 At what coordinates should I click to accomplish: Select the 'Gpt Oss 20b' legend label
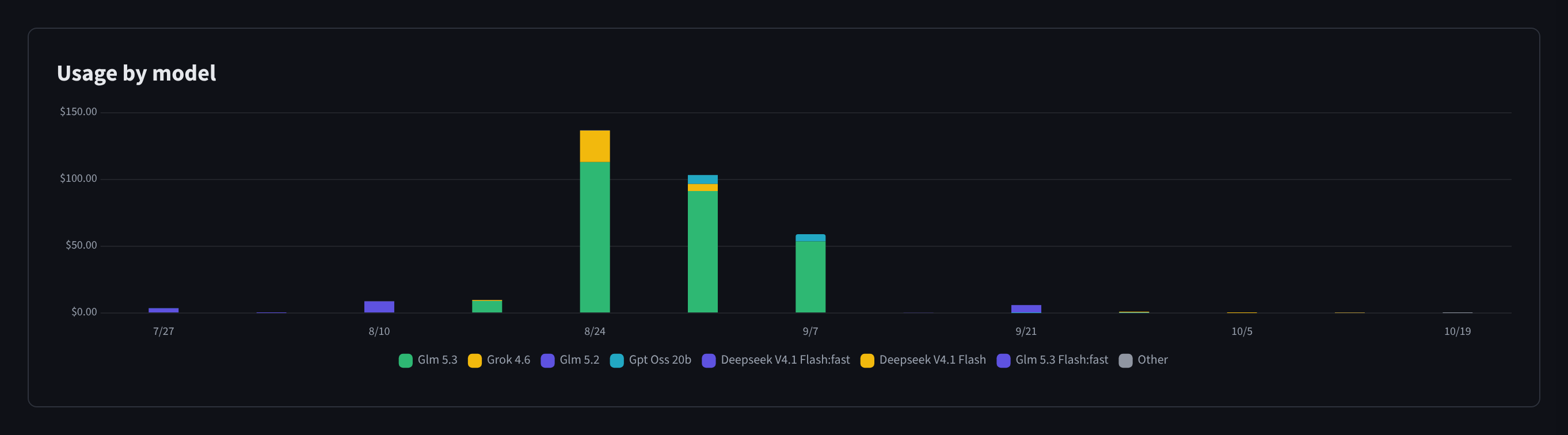tap(660, 360)
